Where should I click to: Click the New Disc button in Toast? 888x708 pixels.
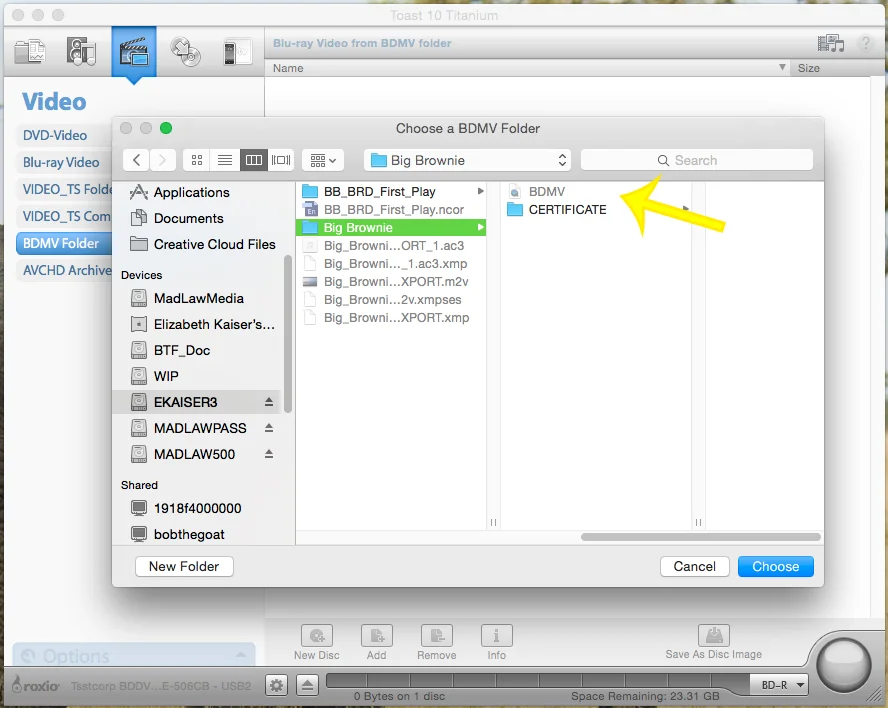pos(317,642)
